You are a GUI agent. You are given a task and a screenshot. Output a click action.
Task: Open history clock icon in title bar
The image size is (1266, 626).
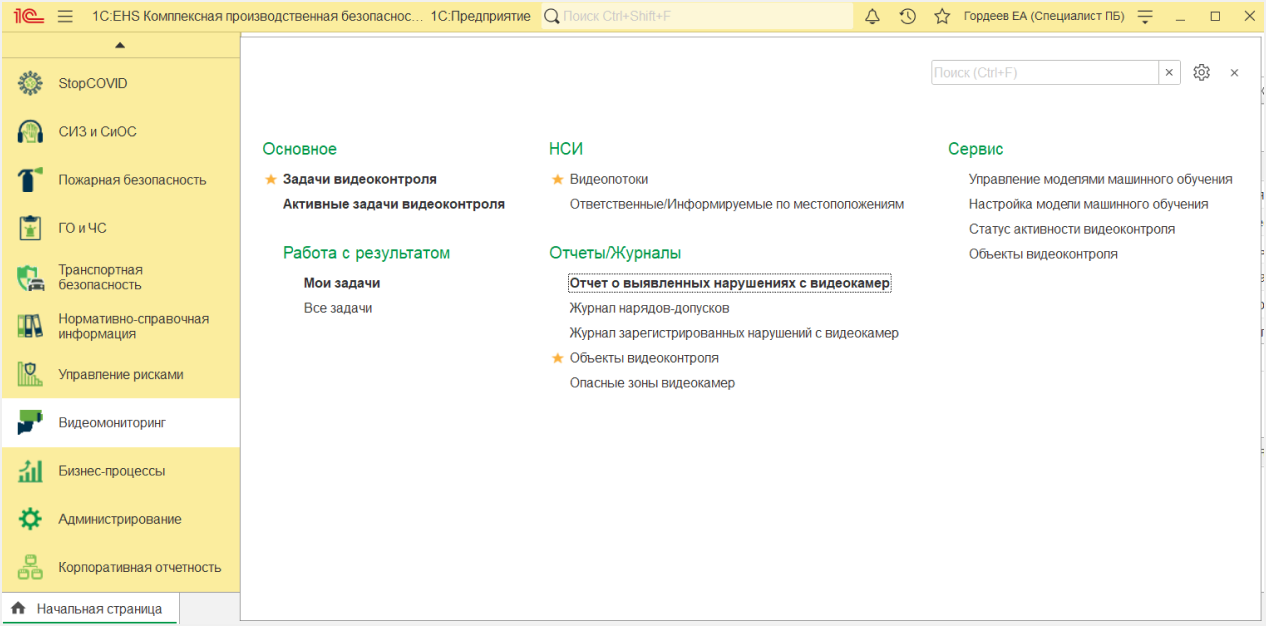pyautogui.click(x=907, y=16)
